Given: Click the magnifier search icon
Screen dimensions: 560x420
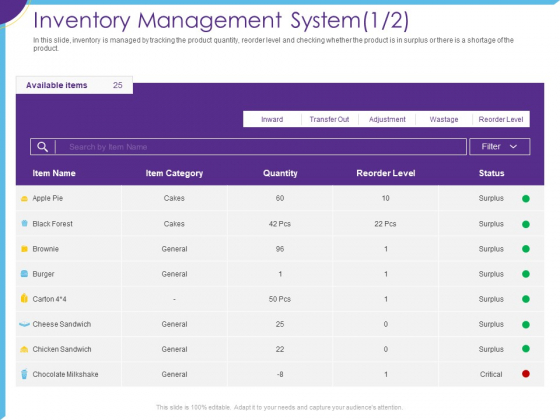Looking at the screenshot, I should click(42, 147).
